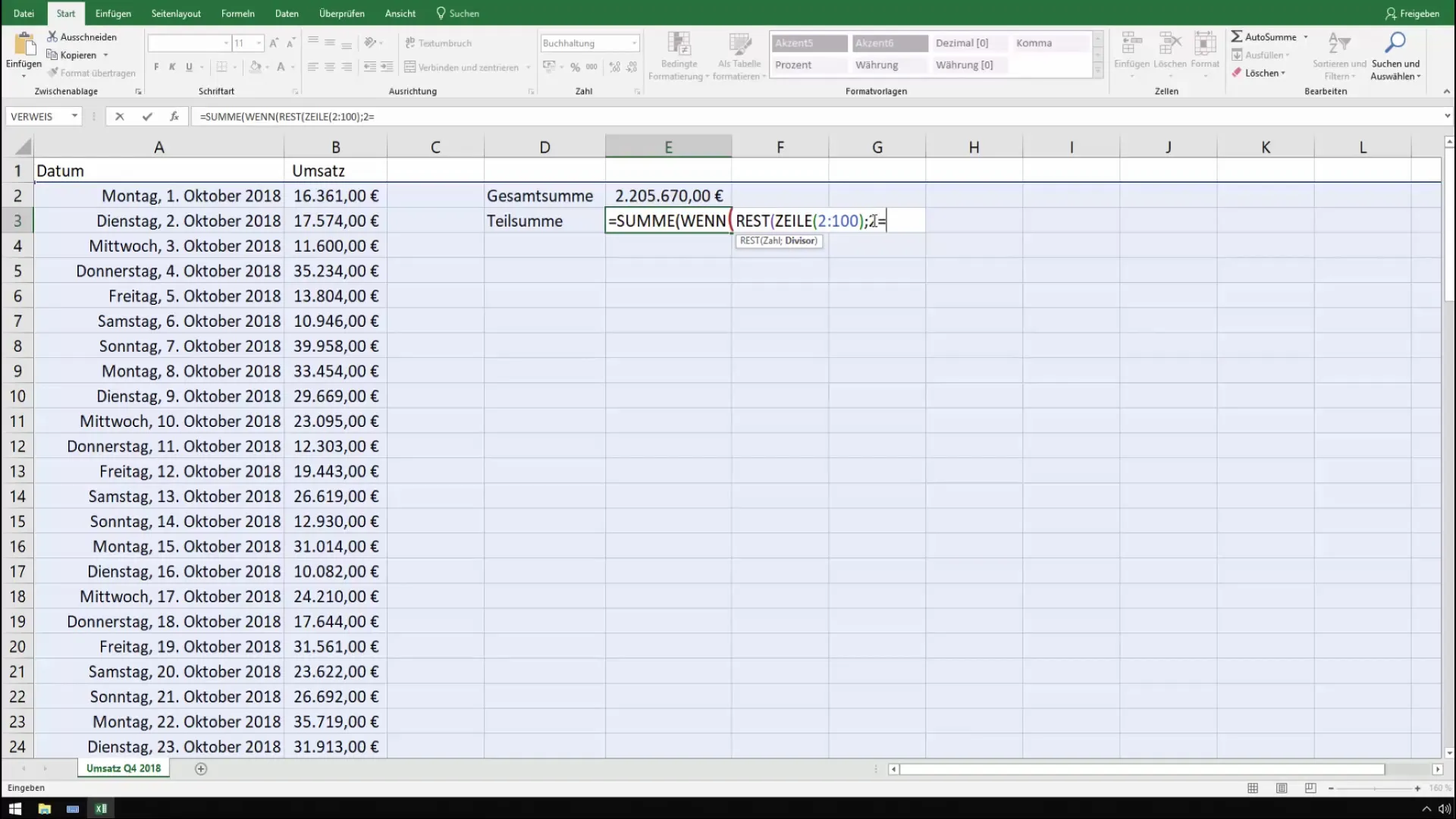Click Verbinden und zentrieren
1456x819 pixels.
[x=462, y=67]
